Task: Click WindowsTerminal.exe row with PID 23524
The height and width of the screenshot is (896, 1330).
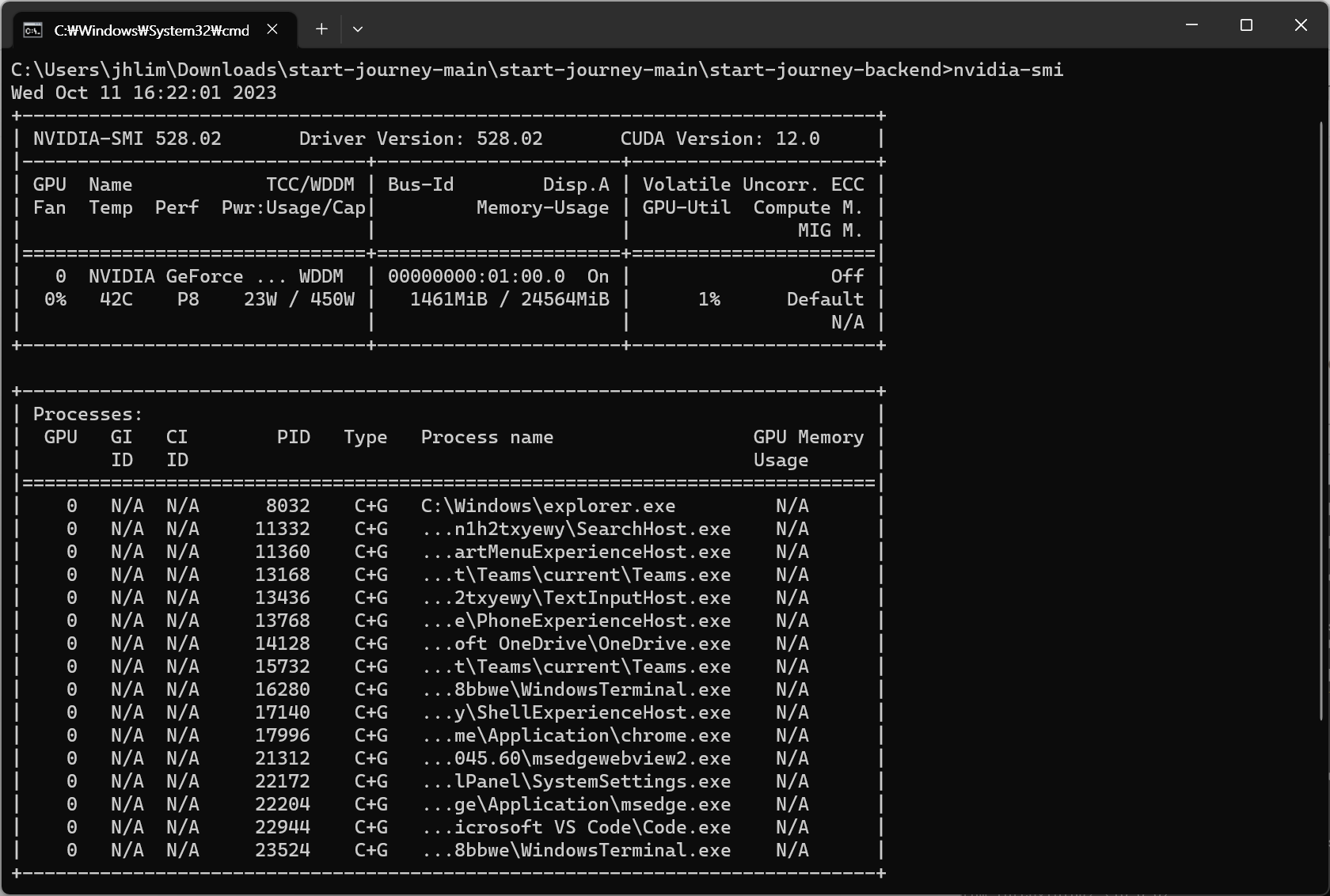Action: [x=448, y=850]
